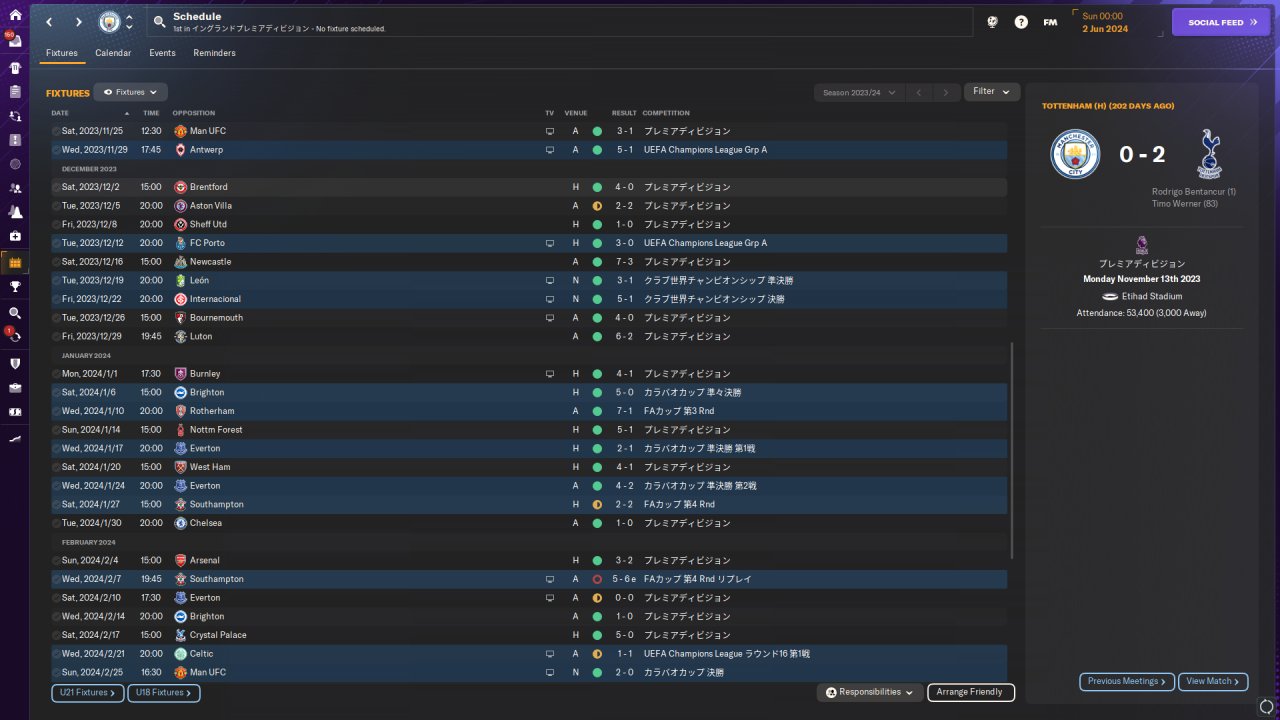The width and height of the screenshot is (1280, 720).
Task: Click the circular icon in bottom-right corner
Action: (x=1266, y=707)
